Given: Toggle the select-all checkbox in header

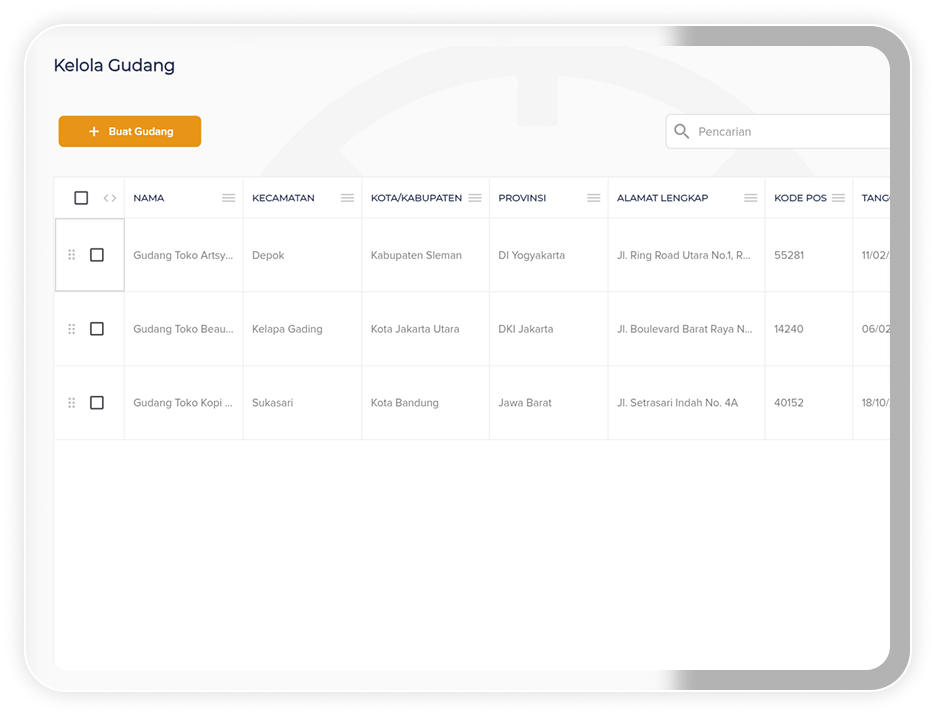Looking at the screenshot, I should click(81, 198).
